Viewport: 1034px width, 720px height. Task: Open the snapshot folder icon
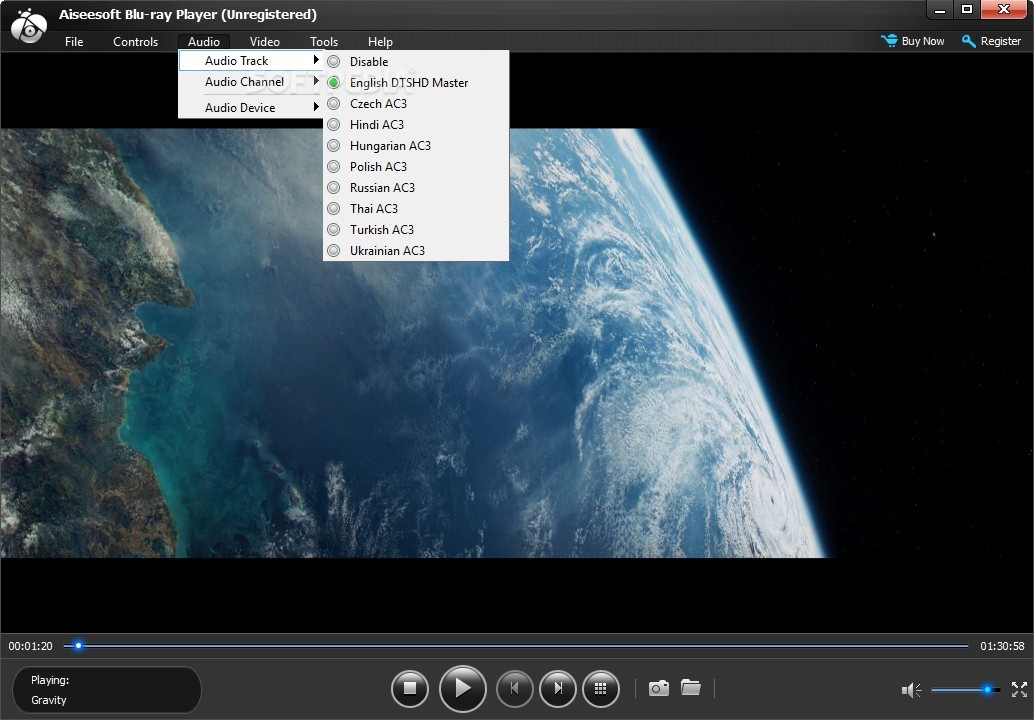click(690, 688)
